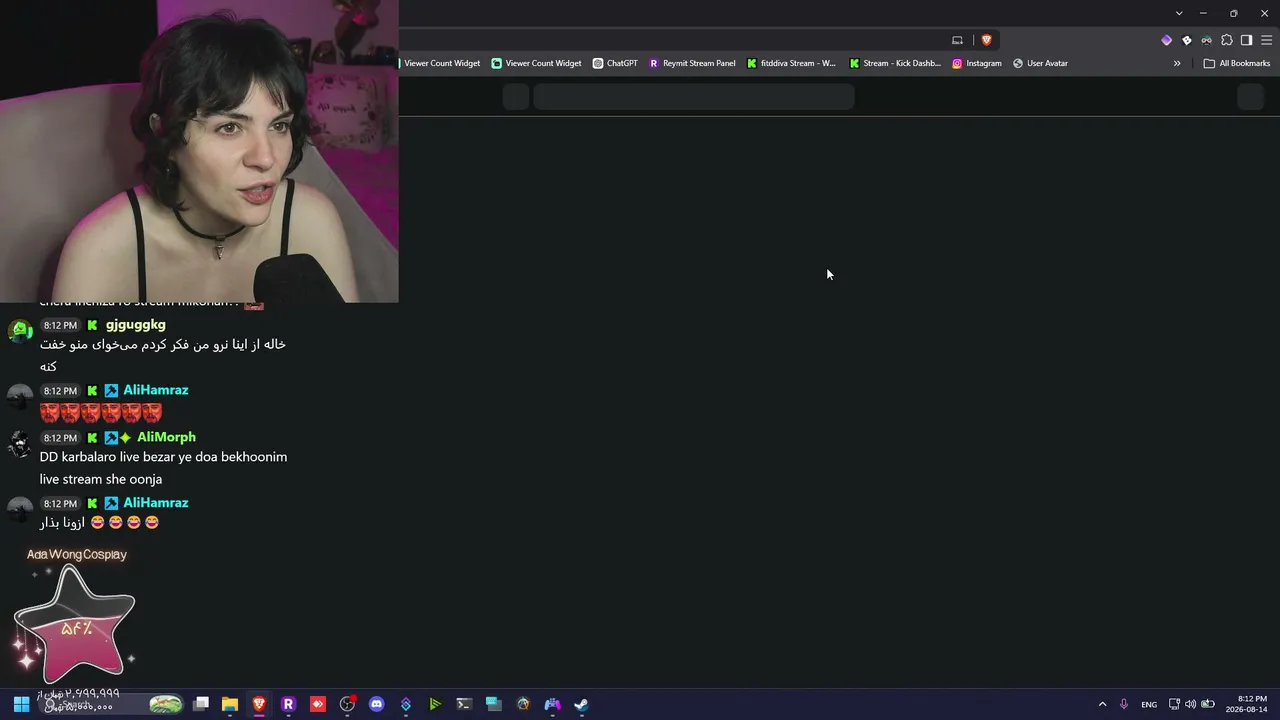1280x720 pixels.
Task: Open the User Avatar bookmark
Action: click(1040, 63)
